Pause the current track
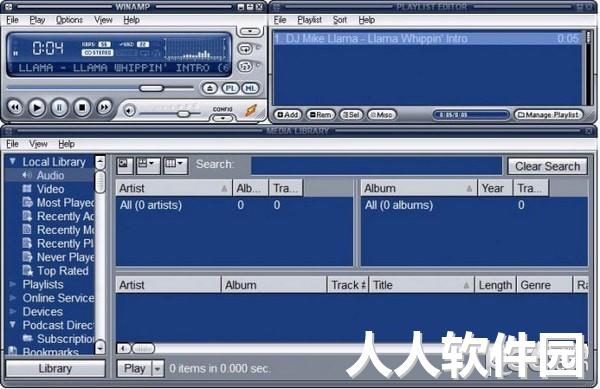This screenshot has height=389, width=600. point(59,107)
